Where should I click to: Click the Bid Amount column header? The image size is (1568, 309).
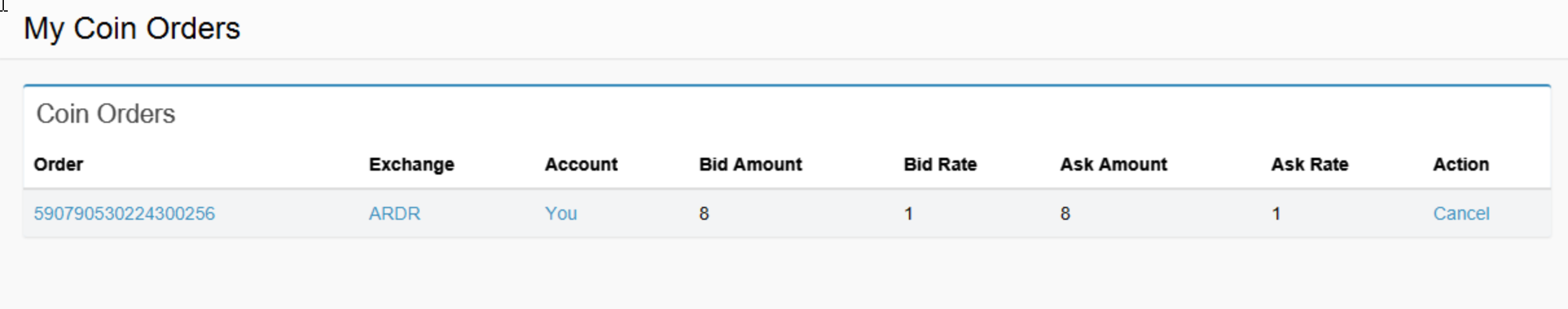tap(750, 165)
